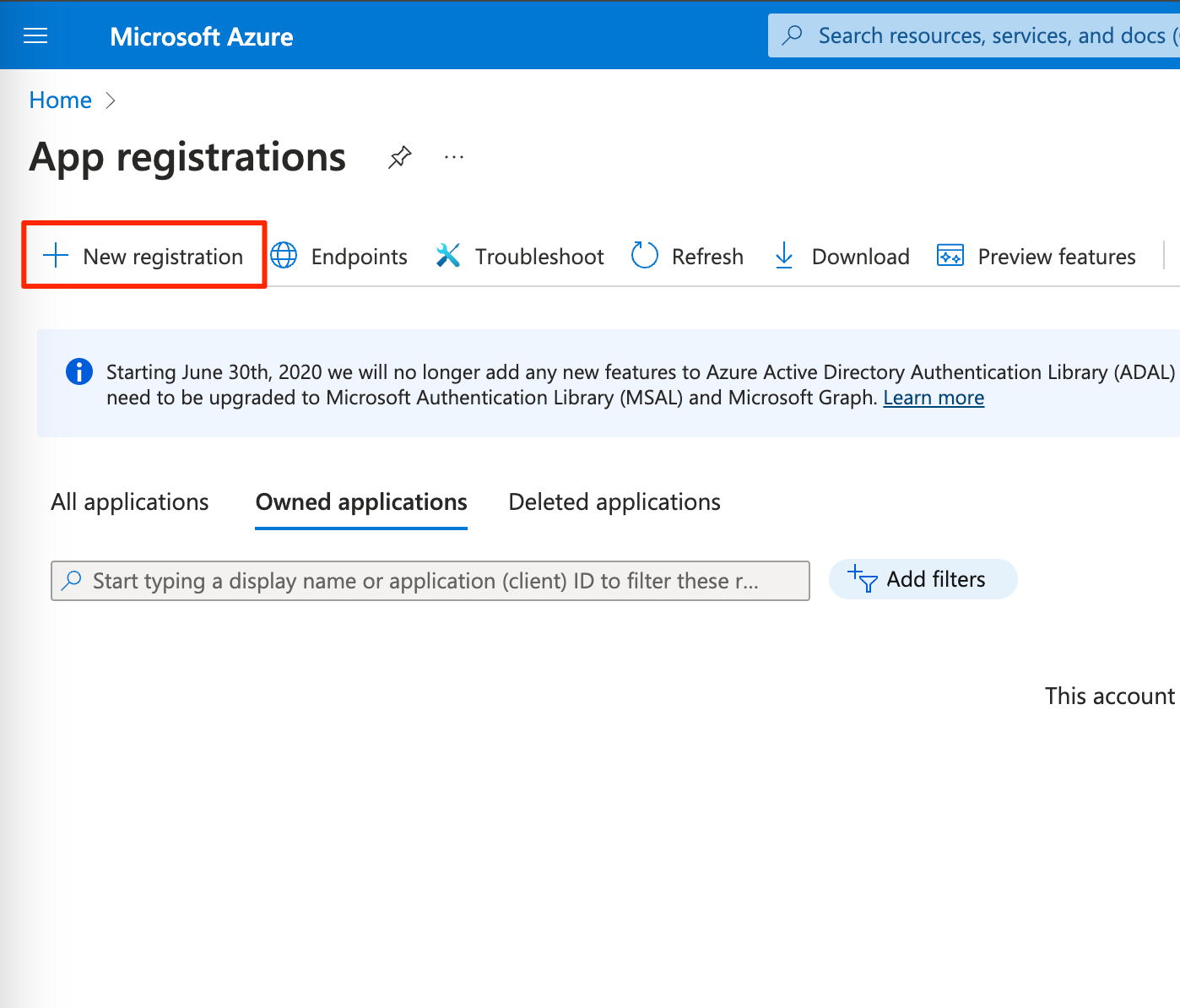This screenshot has height=1008, width=1180.
Task: Open the Deleted applications tab
Action: point(614,501)
